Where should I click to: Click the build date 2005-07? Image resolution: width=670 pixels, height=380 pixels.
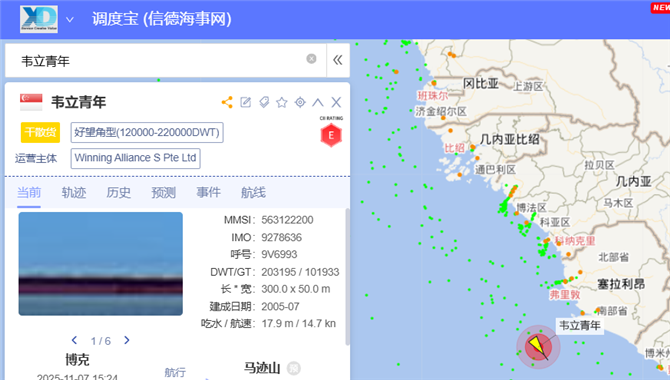pos(280,307)
